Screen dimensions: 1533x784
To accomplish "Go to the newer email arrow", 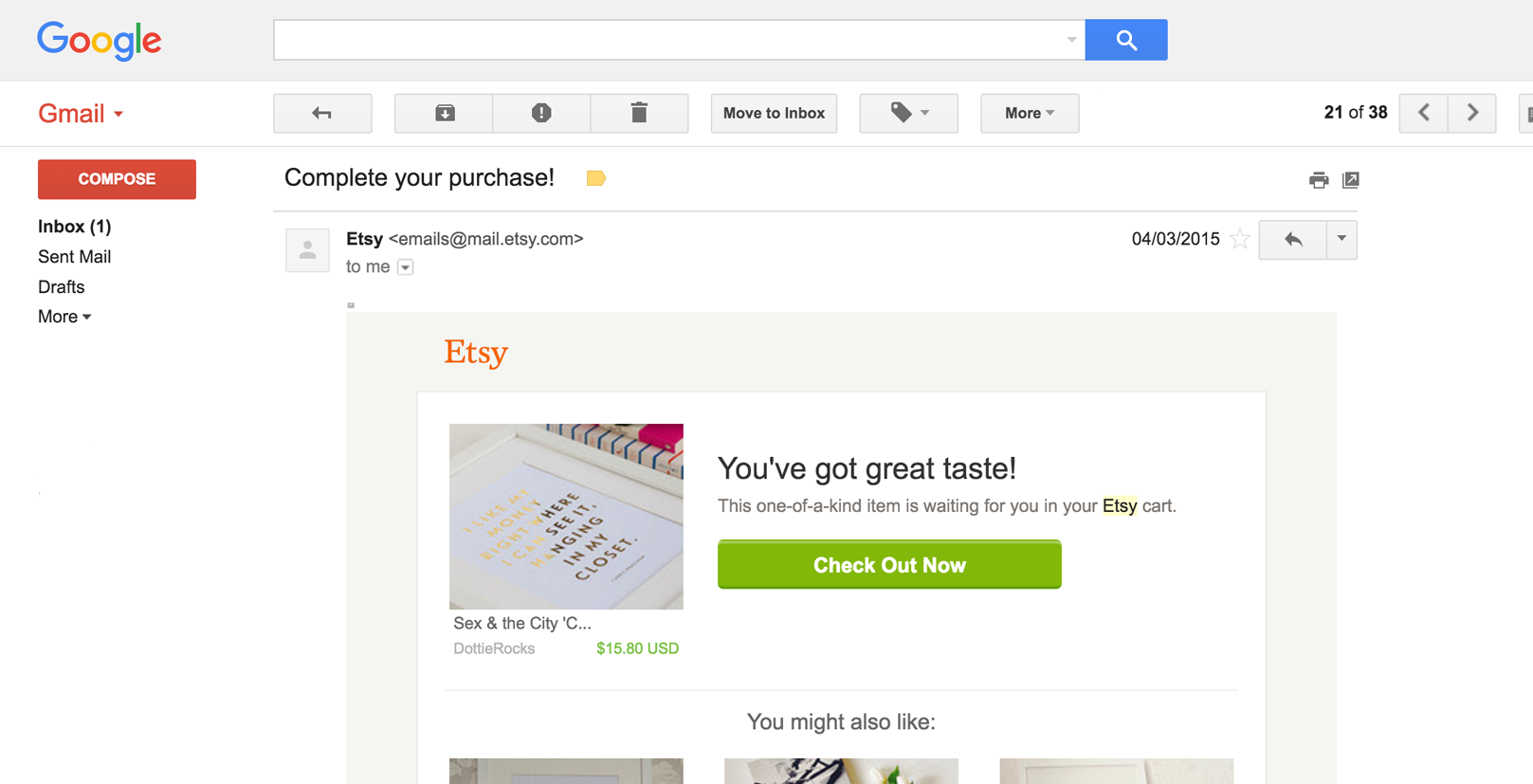I will tap(1423, 113).
